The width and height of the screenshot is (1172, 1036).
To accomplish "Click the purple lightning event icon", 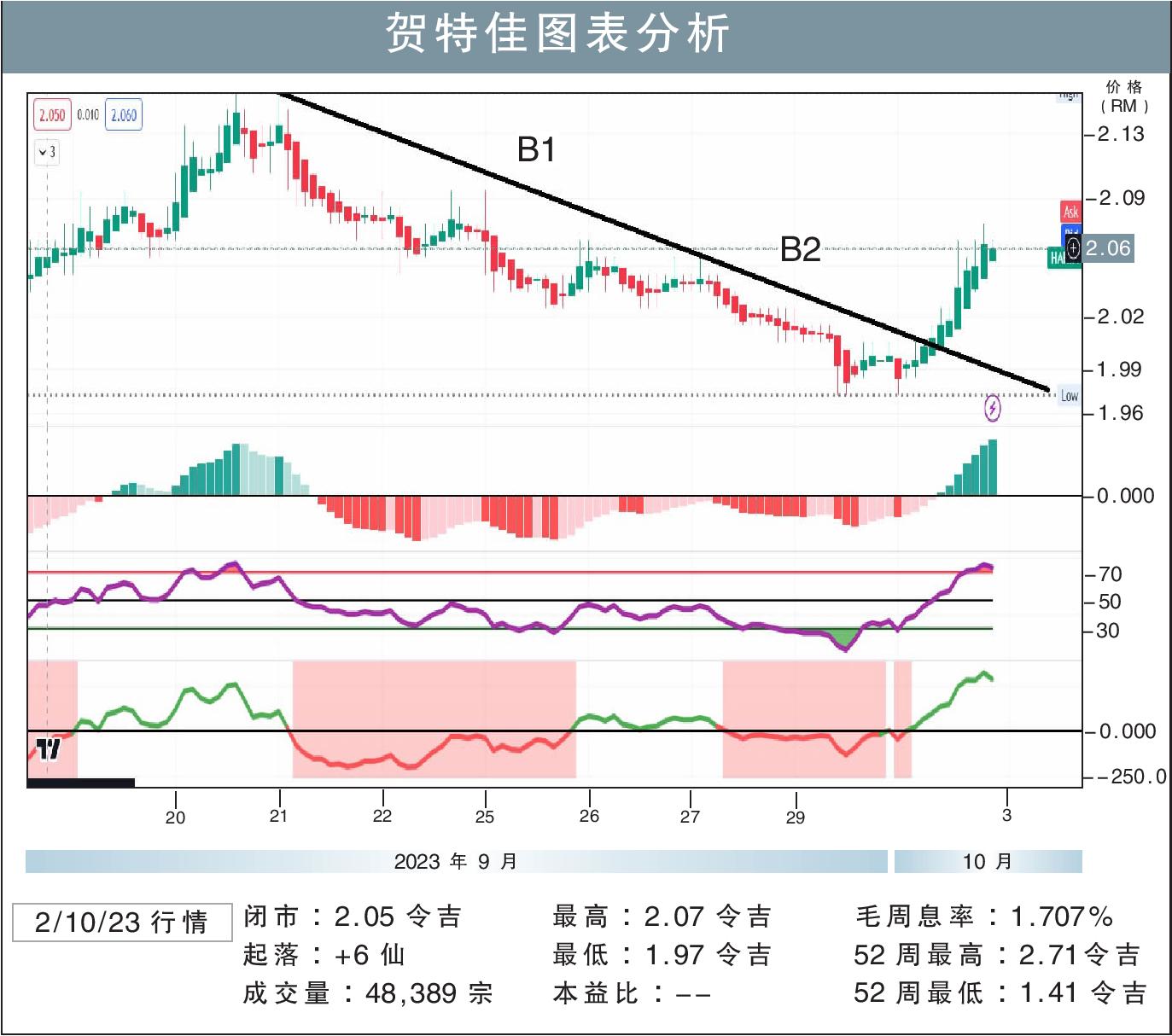I will click(x=993, y=408).
